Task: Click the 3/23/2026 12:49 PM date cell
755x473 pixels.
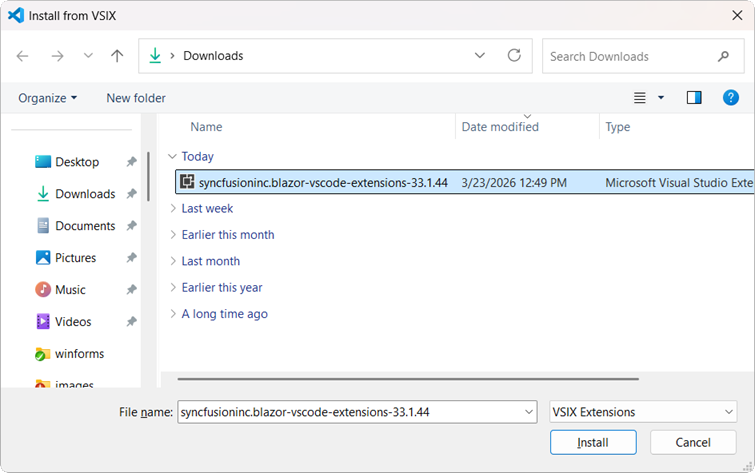Action: point(514,183)
